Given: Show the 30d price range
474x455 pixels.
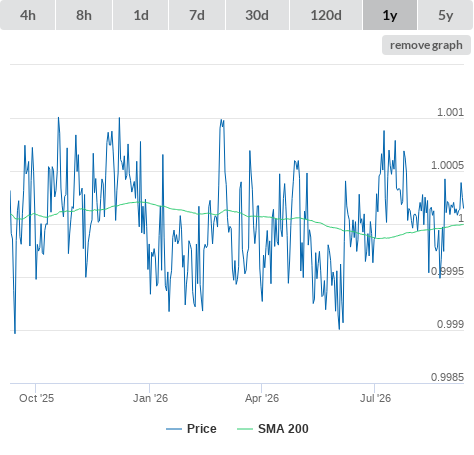Looking at the screenshot, I should [x=257, y=15].
